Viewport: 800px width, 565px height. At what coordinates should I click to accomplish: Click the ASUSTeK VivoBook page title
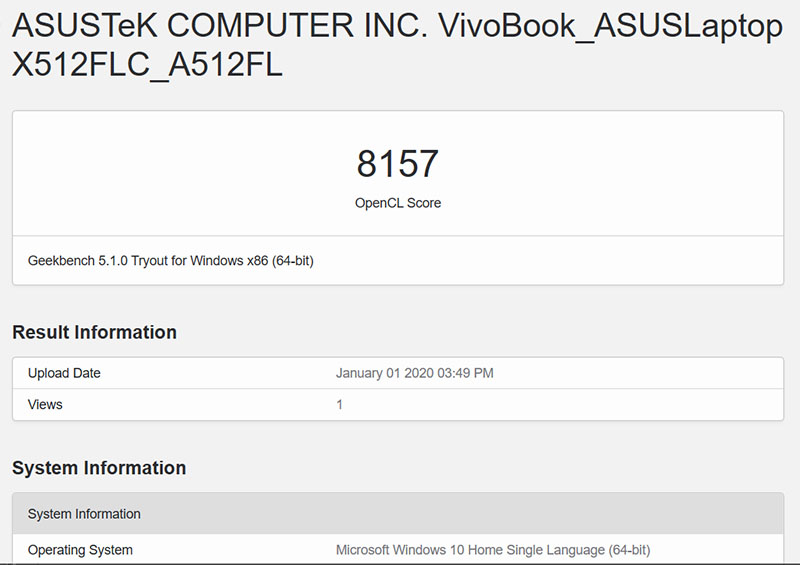coord(397,45)
